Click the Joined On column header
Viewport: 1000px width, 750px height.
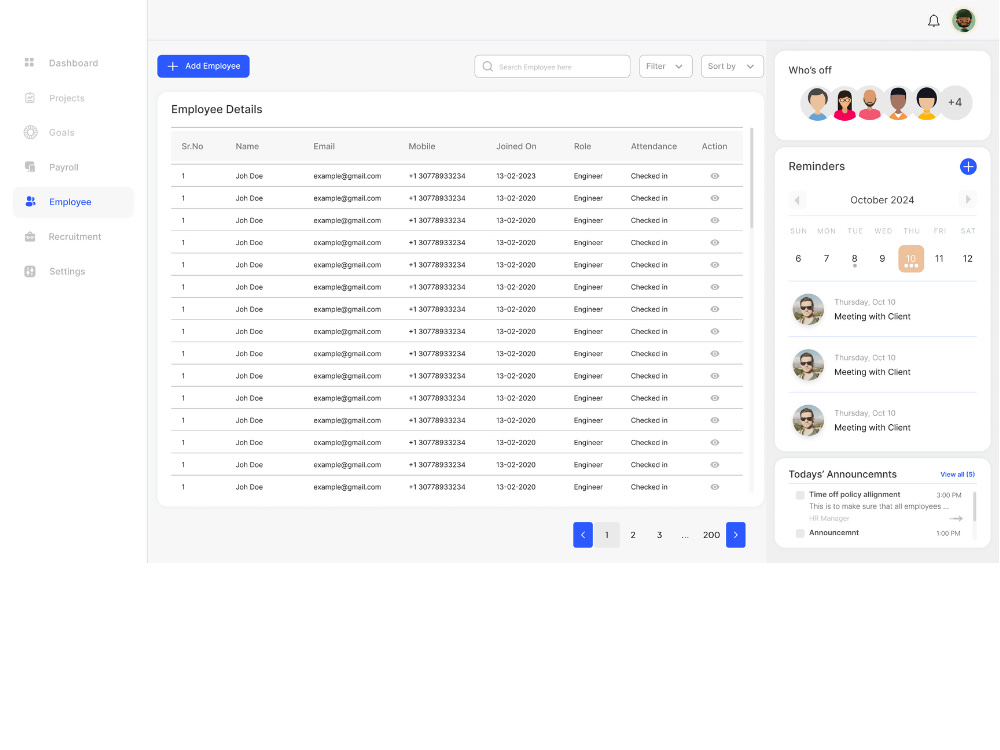pyautogui.click(x=516, y=146)
